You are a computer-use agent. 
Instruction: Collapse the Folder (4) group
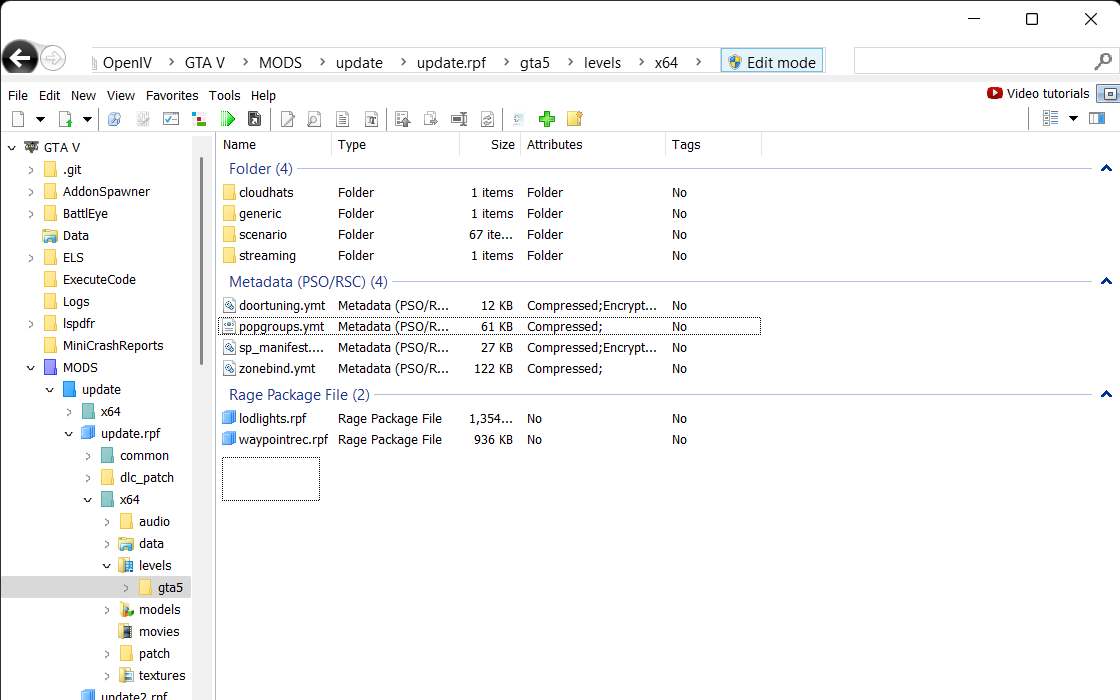[x=1105, y=169]
